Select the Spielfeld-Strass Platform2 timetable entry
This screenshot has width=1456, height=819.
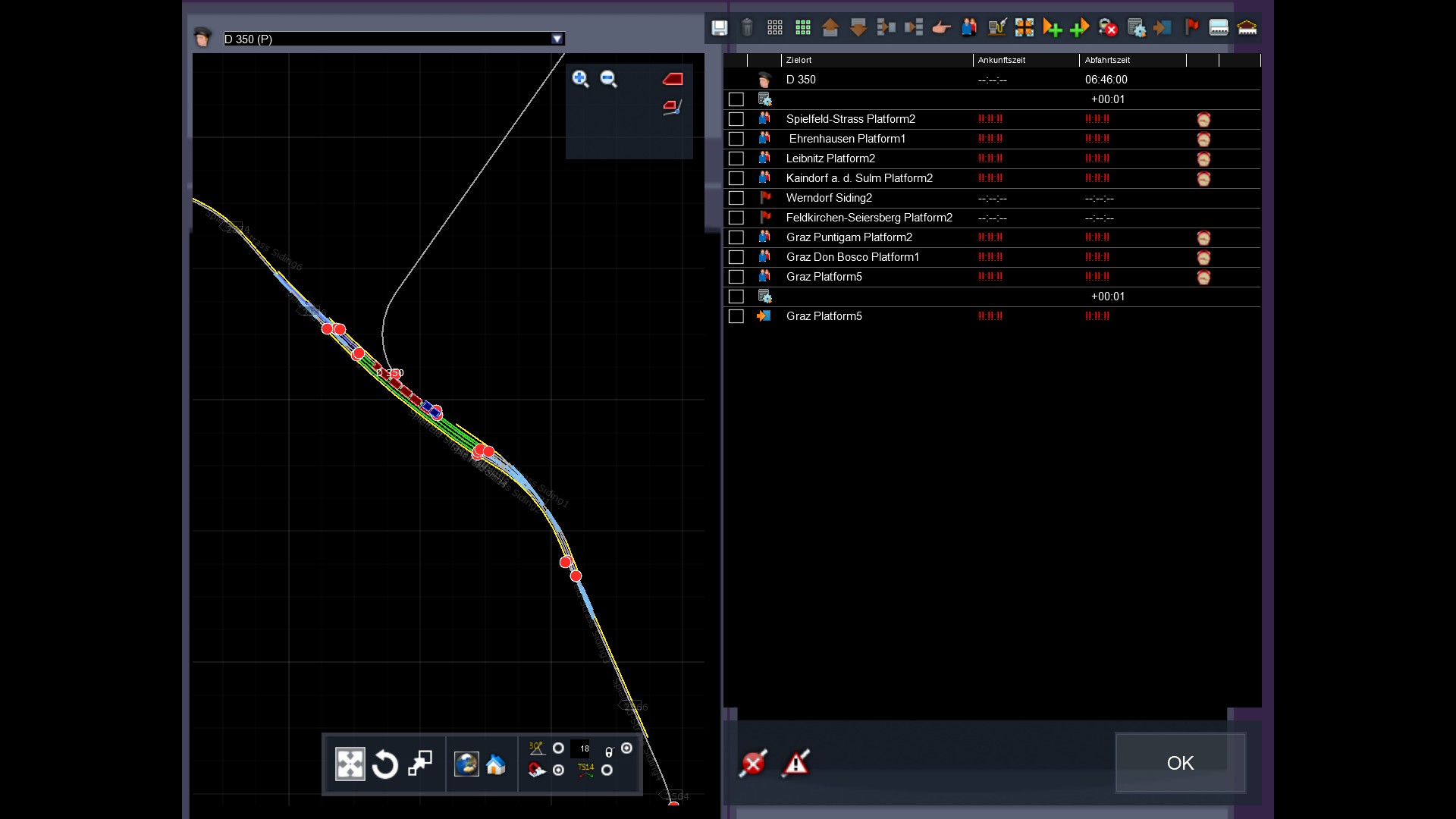point(850,119)
